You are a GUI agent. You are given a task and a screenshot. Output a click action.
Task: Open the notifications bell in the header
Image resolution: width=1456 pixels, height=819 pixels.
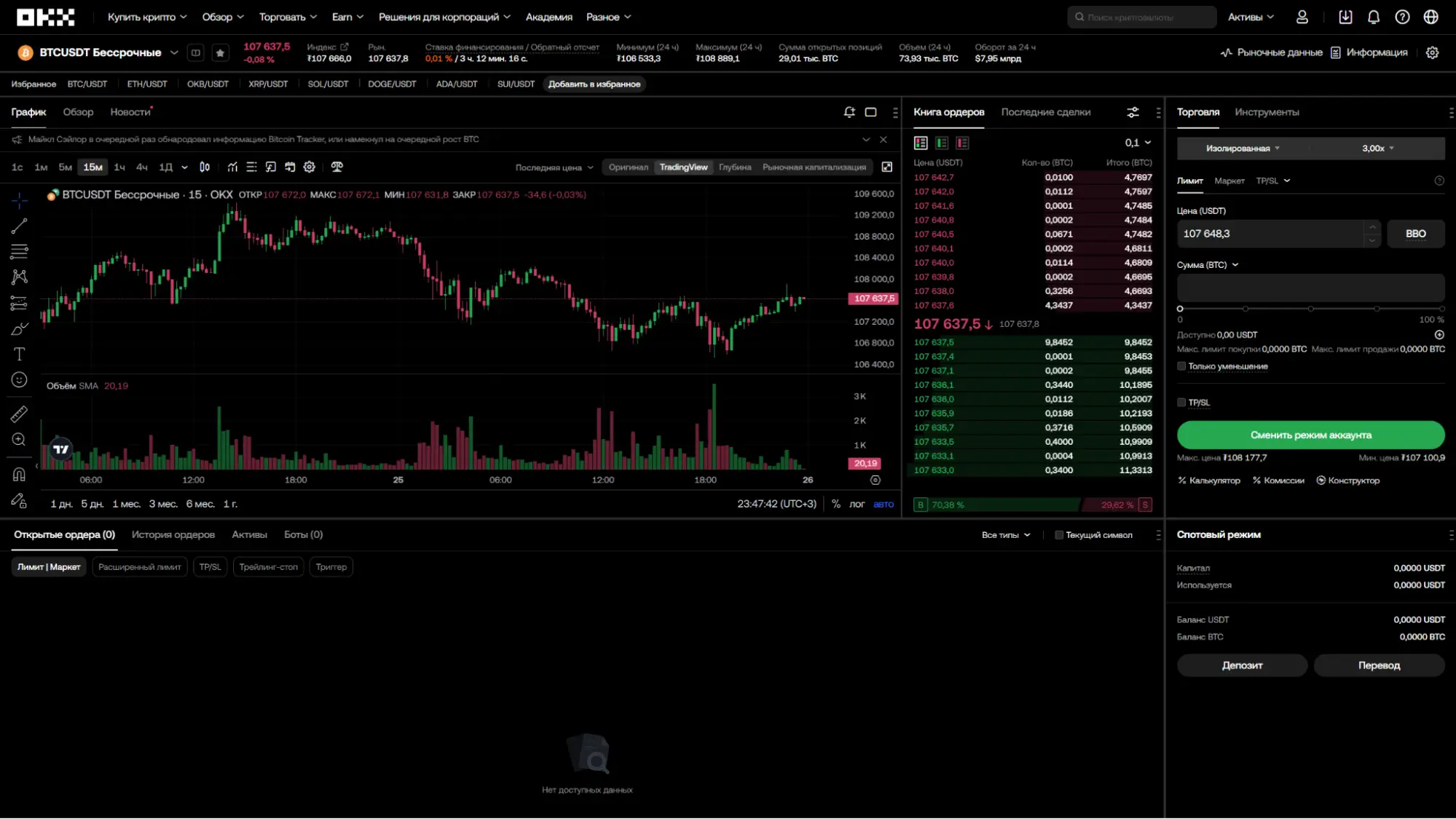point(1374,17)
